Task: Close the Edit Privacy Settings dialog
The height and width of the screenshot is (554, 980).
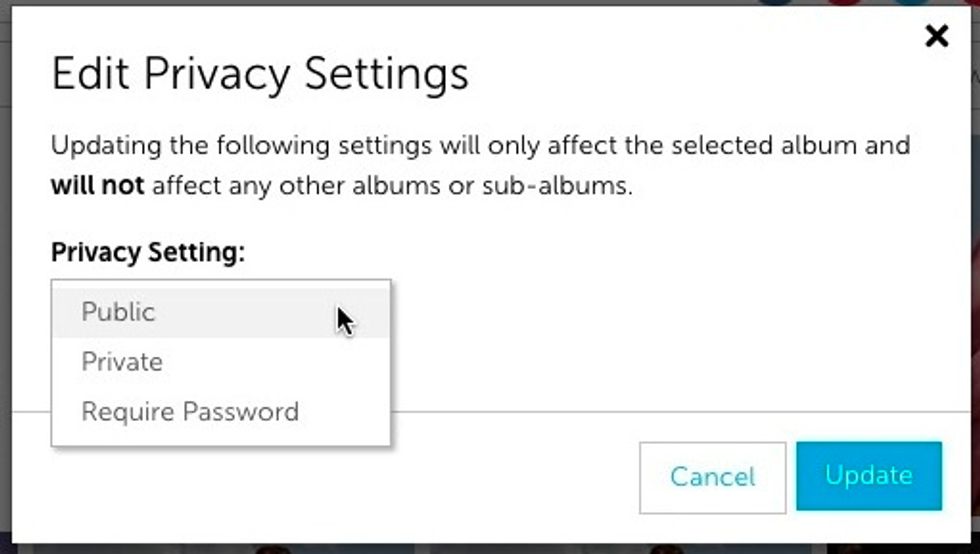Action: 936,36
